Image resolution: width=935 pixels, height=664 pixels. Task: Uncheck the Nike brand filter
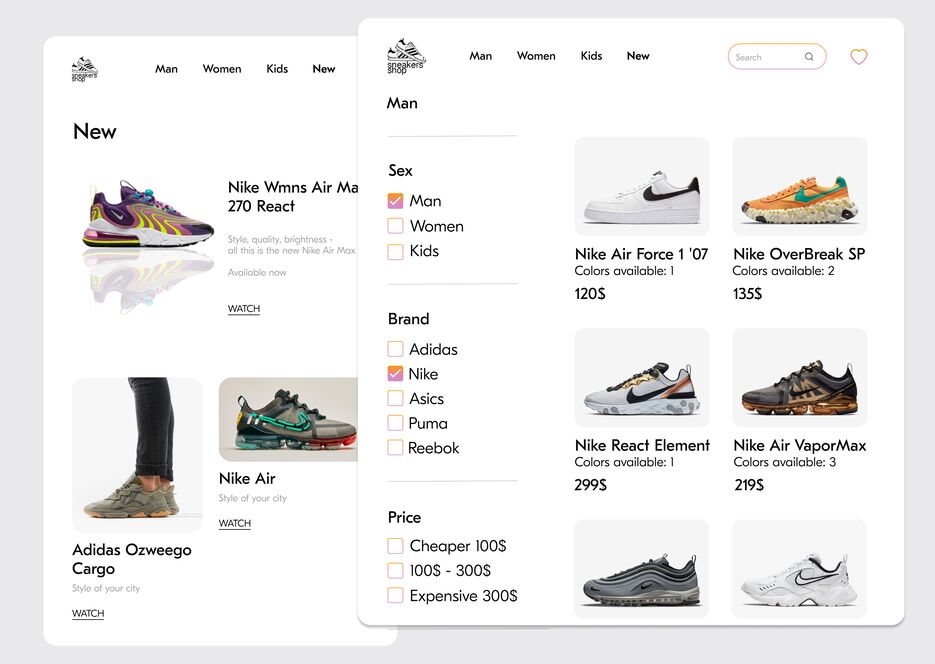(395, 374)
